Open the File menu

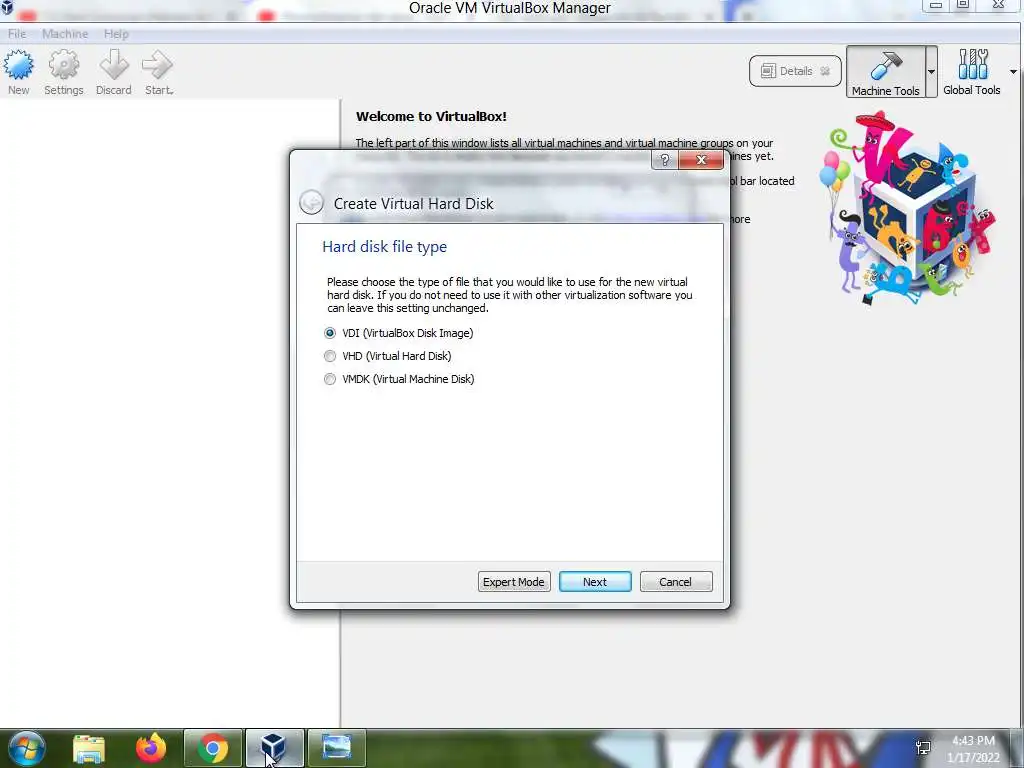(17, 33)
